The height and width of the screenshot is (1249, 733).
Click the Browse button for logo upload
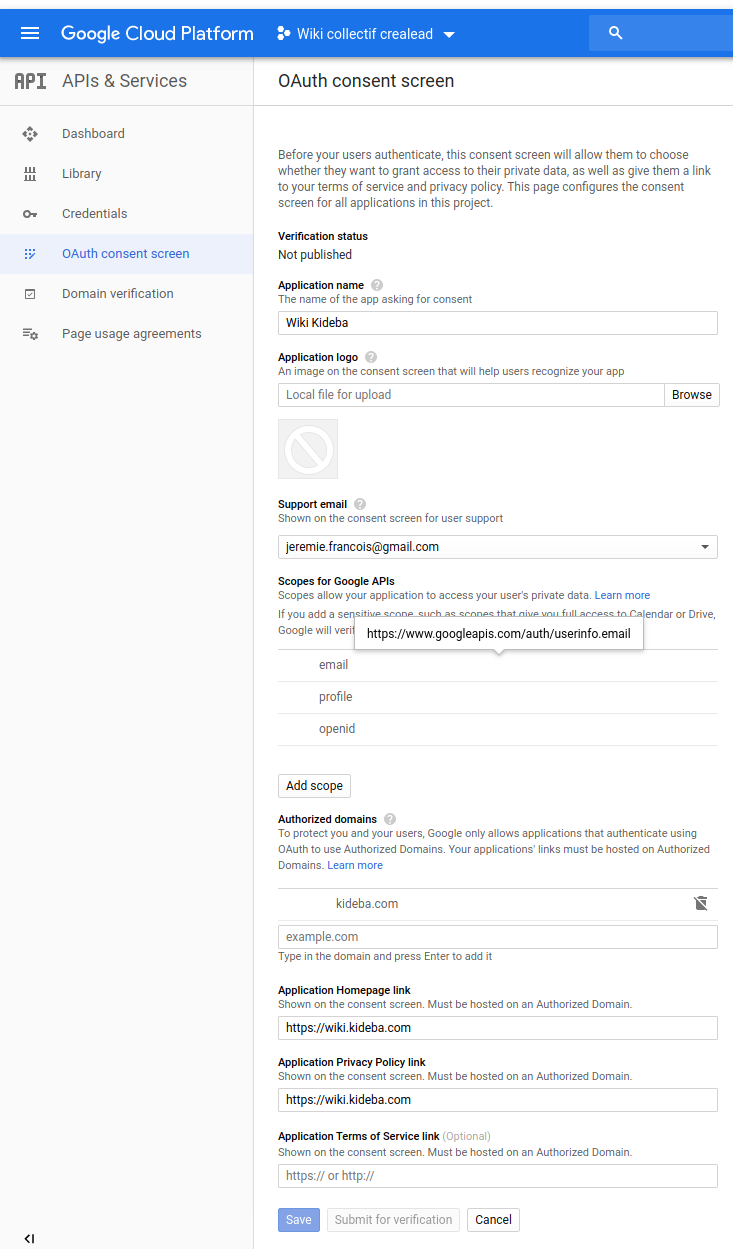tap(692, 395)
